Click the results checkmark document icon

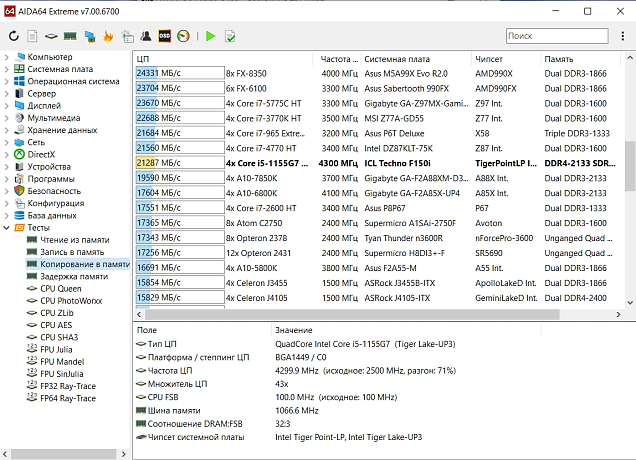coord(231,36)
